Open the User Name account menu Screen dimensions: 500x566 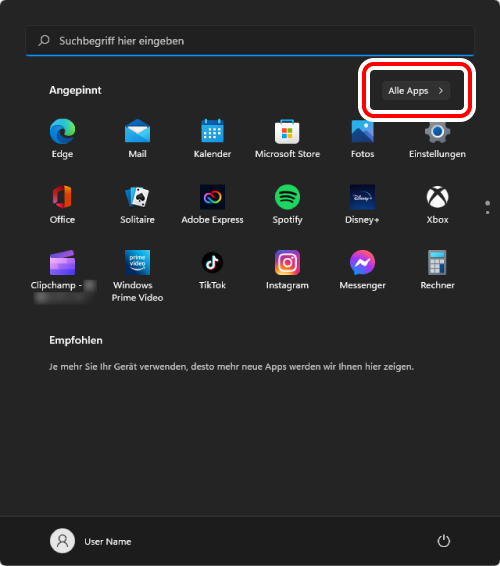coord(91,541)
